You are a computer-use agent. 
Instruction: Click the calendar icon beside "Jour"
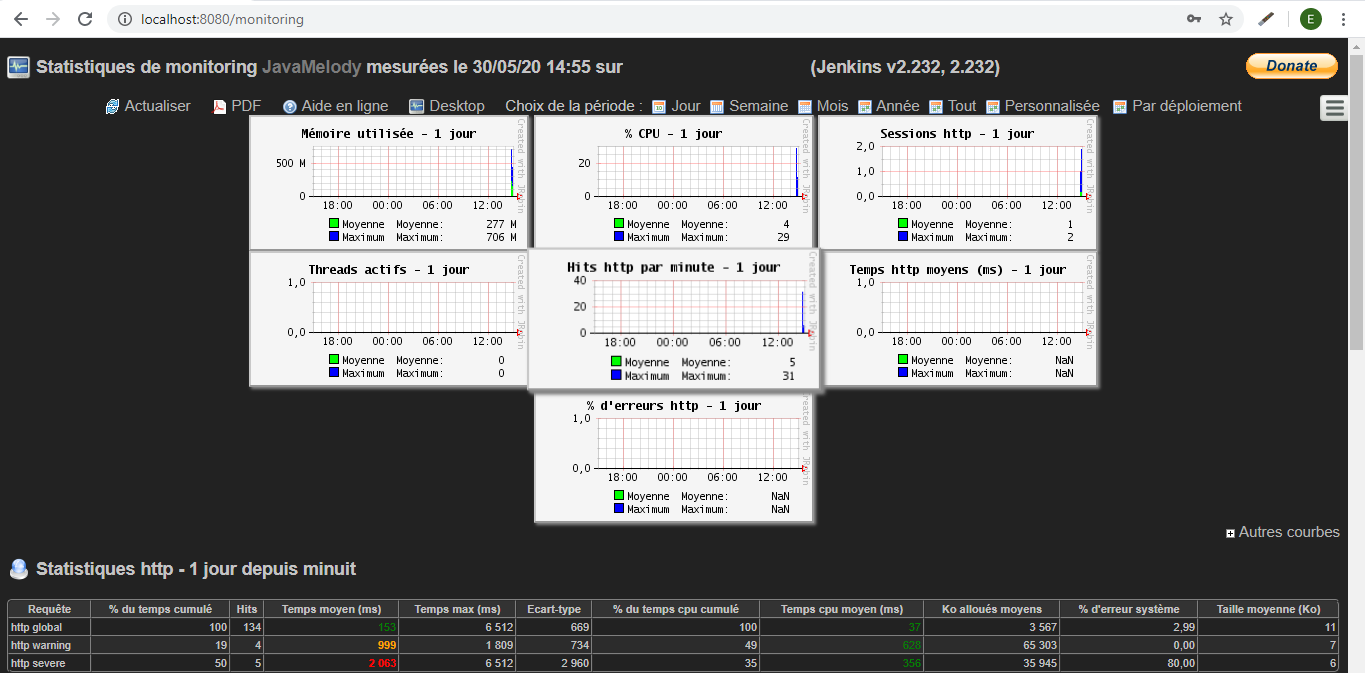[x=658, y=105]
